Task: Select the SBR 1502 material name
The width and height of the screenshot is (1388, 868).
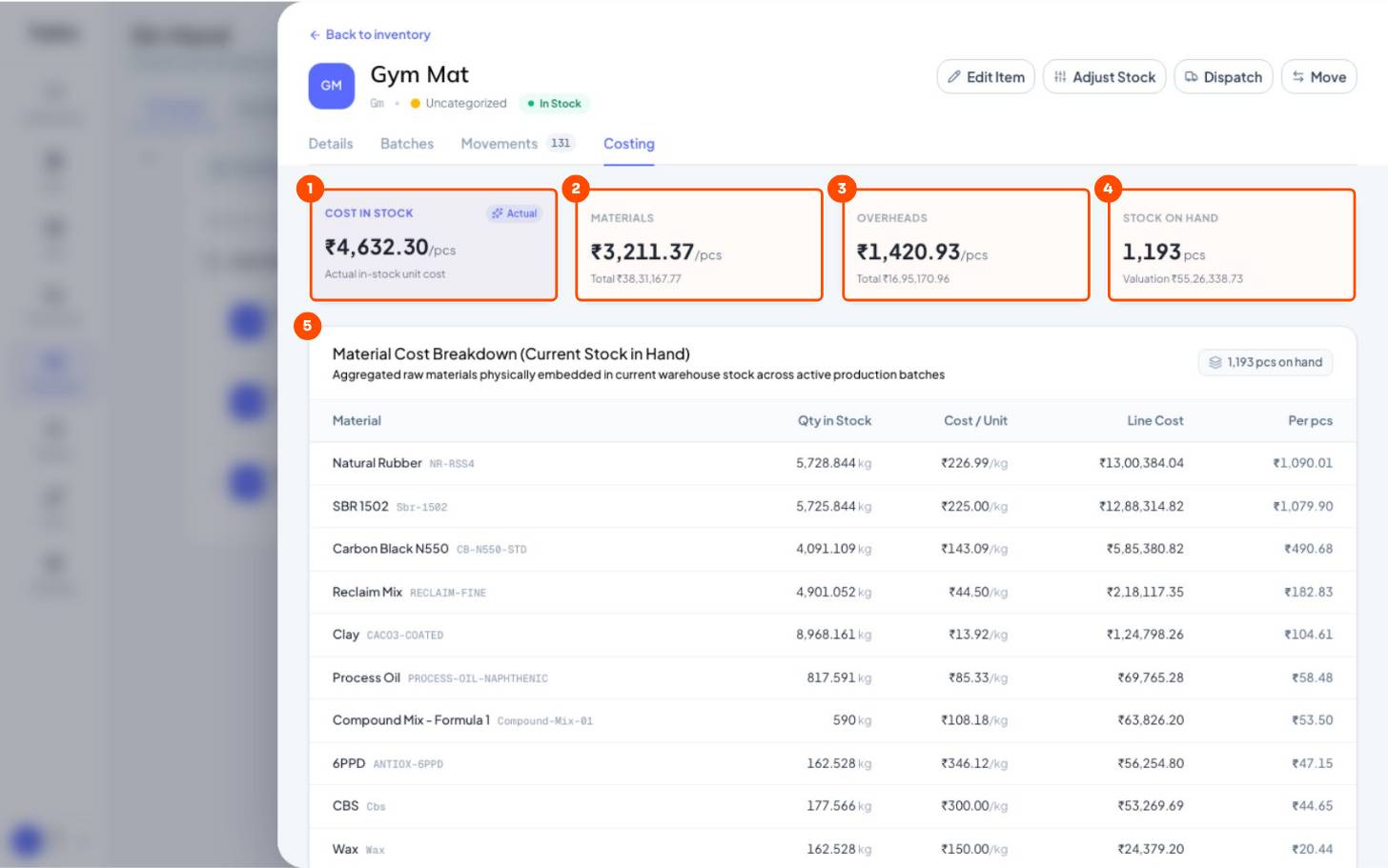Action: (360, 506)
